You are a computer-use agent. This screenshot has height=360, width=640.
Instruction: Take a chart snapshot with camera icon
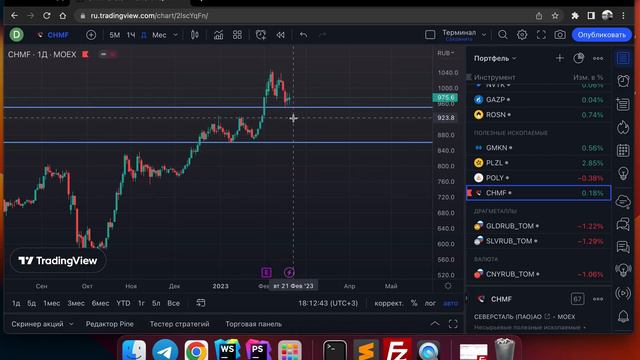click(560, 35)
